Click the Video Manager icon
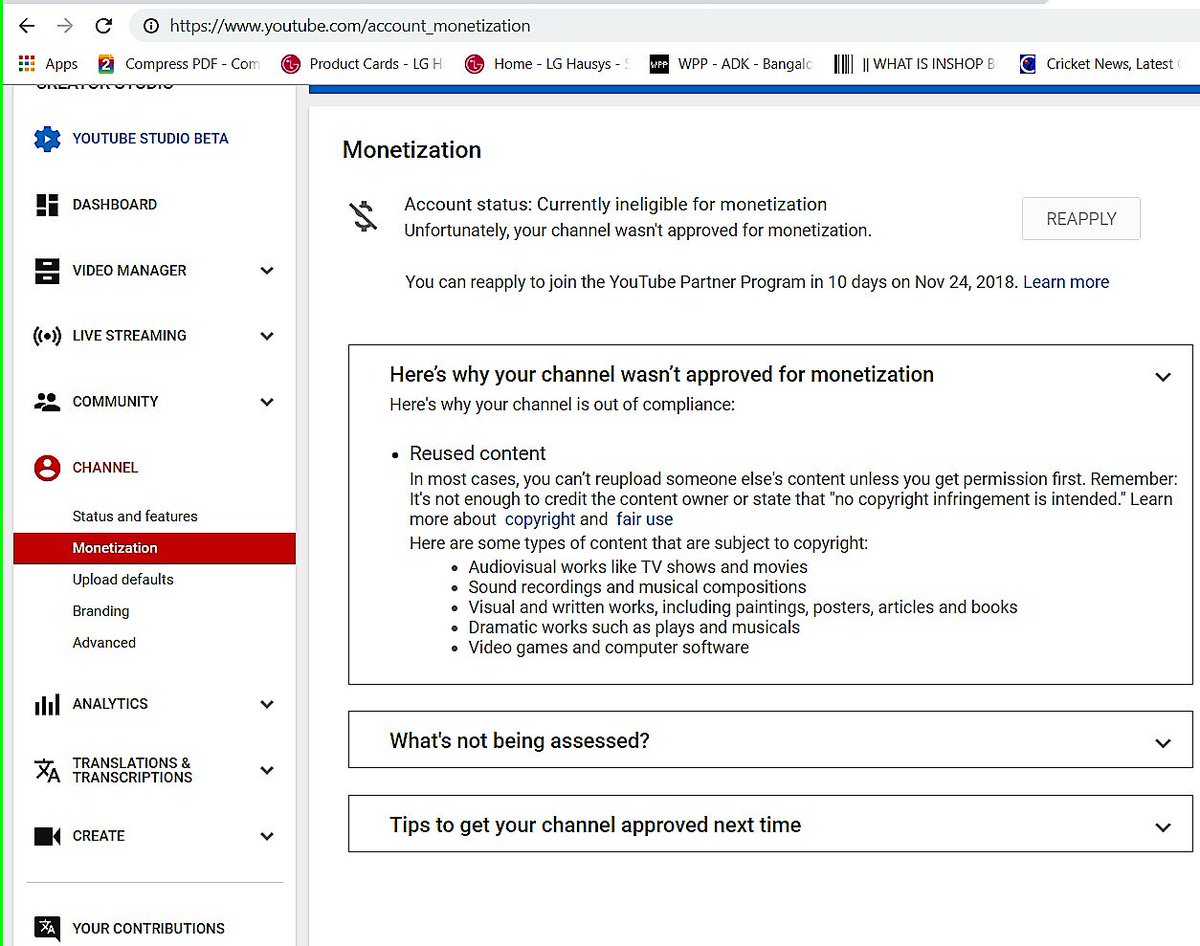The image size is (1200, 946). tap(47, 271)
